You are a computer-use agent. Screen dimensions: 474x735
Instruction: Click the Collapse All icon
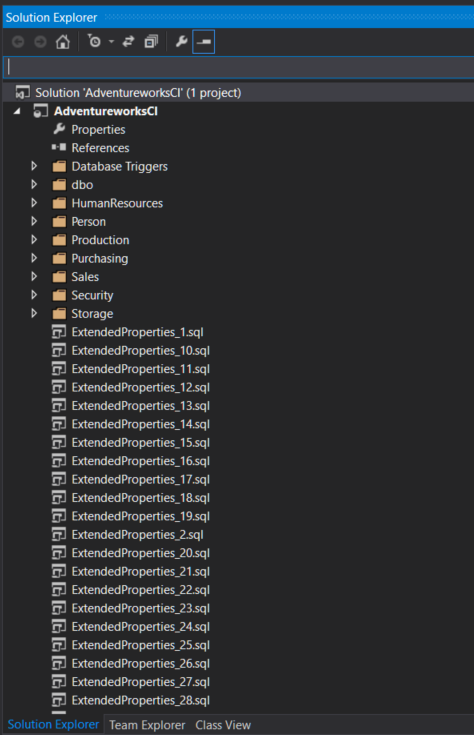click(151, 42)
